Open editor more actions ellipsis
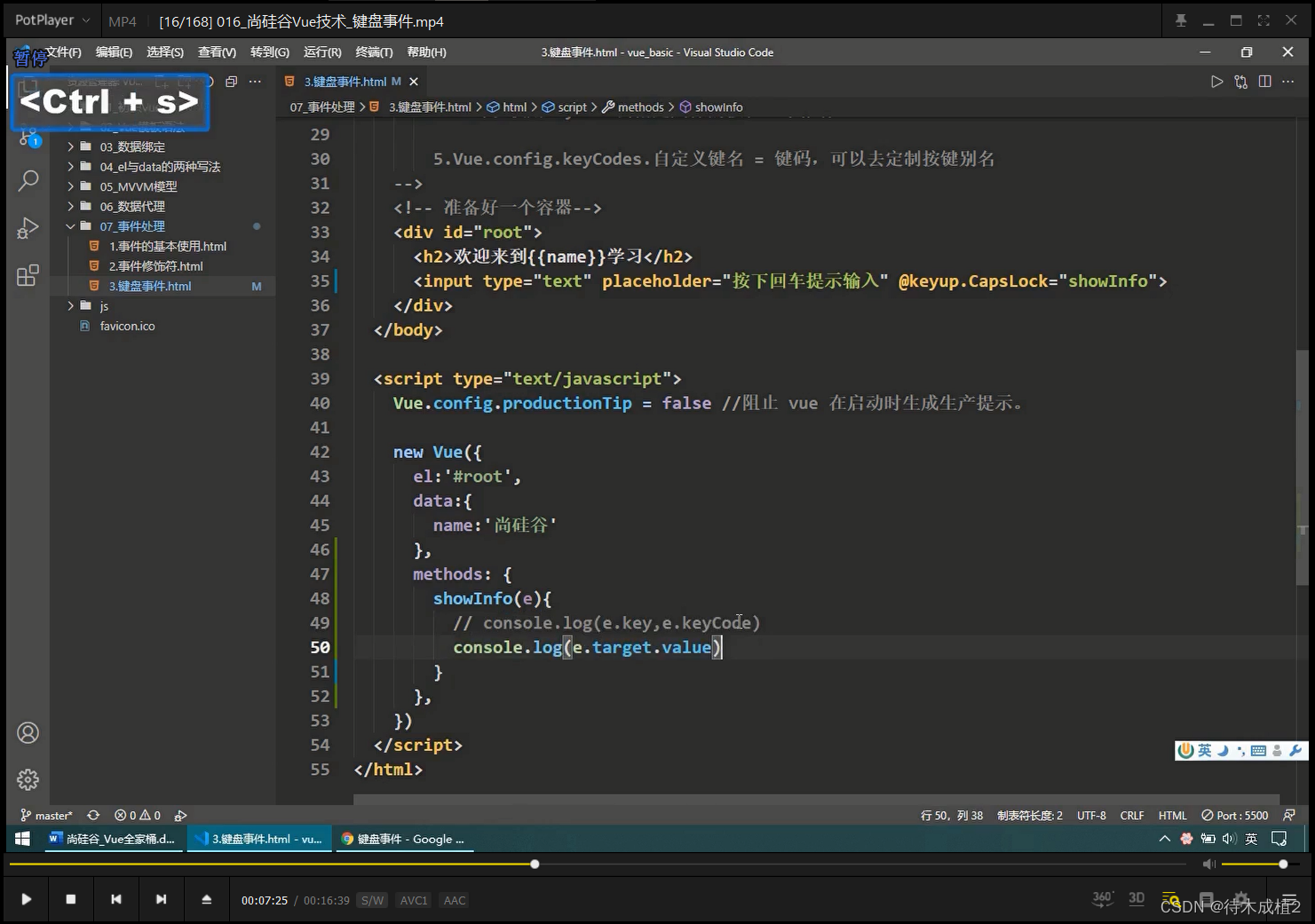Image resolution: width=1315 pixels, height=924 pixels. coord(1288,82)
